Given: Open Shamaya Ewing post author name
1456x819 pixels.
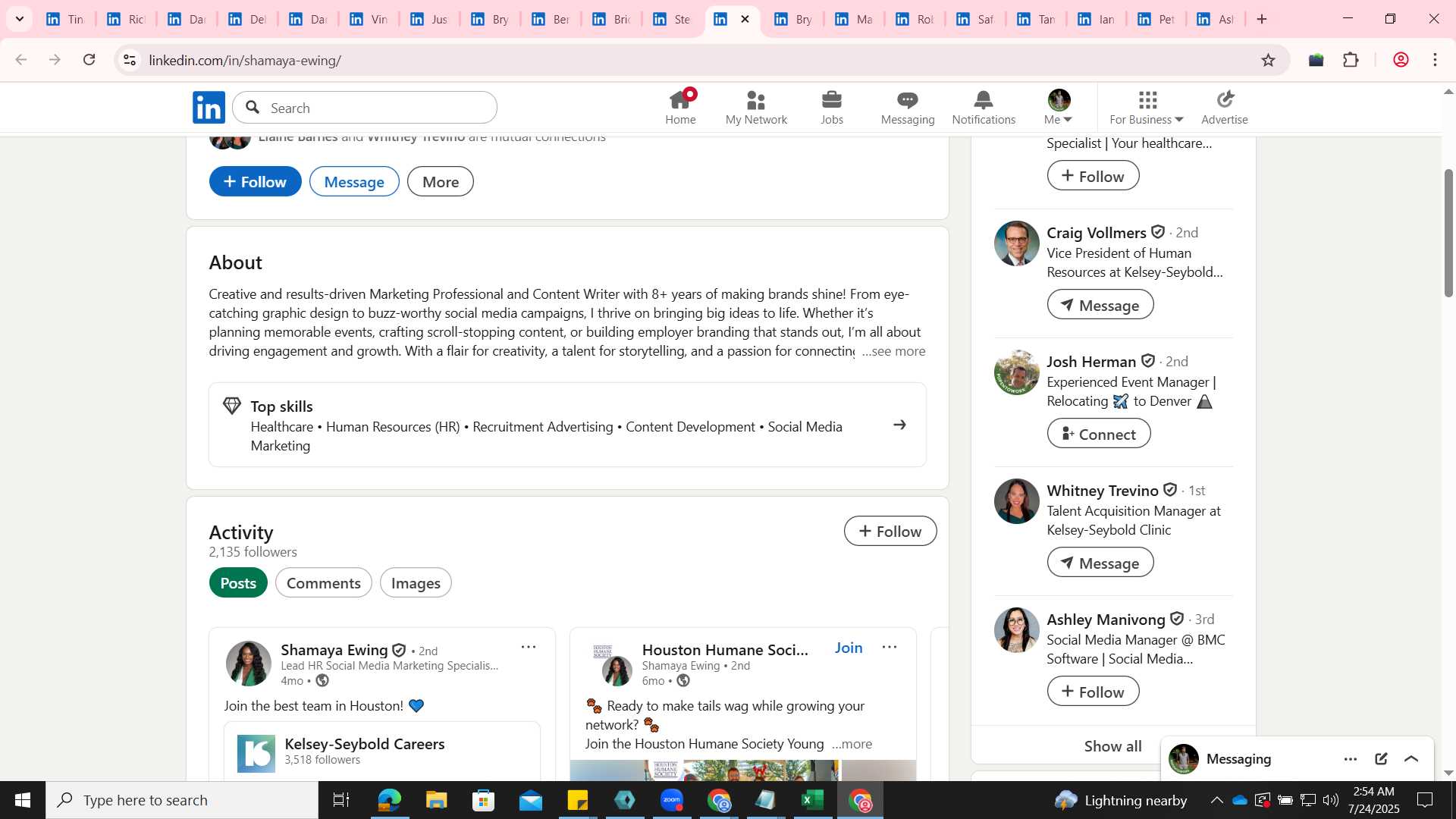Looking at the screenshot, I should point(334,650).
